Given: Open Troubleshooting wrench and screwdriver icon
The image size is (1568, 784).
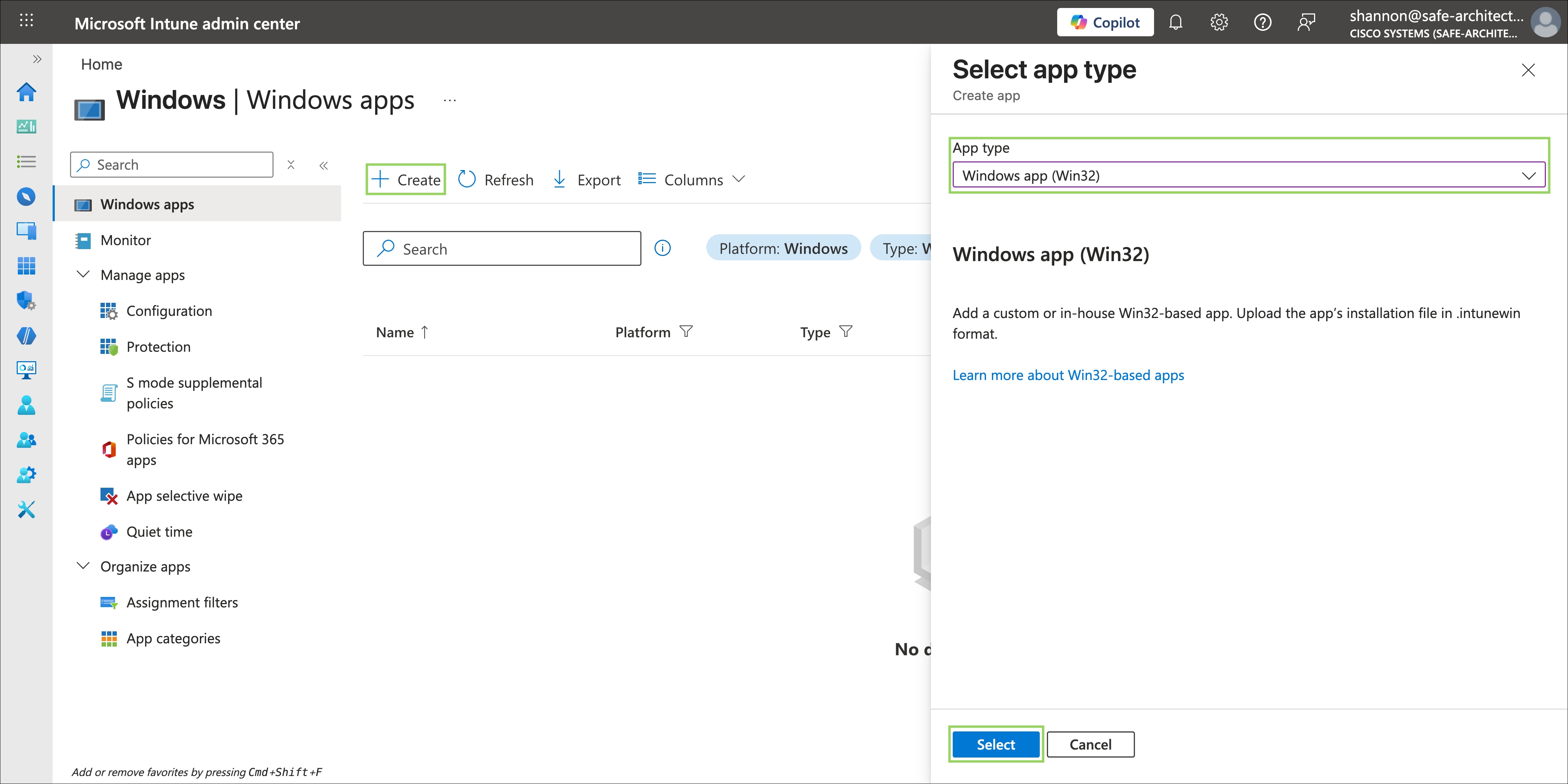Looking at the screenshot, I should [x=26, y=510].
